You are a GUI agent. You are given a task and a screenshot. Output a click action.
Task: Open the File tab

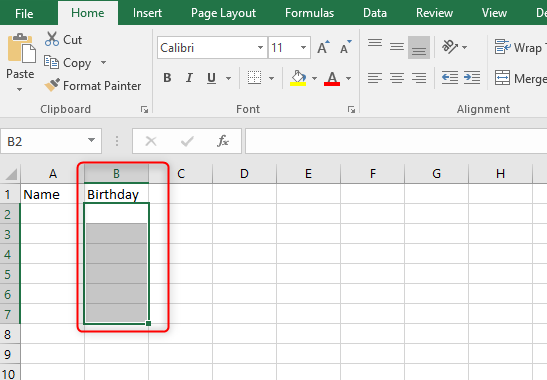24,13
